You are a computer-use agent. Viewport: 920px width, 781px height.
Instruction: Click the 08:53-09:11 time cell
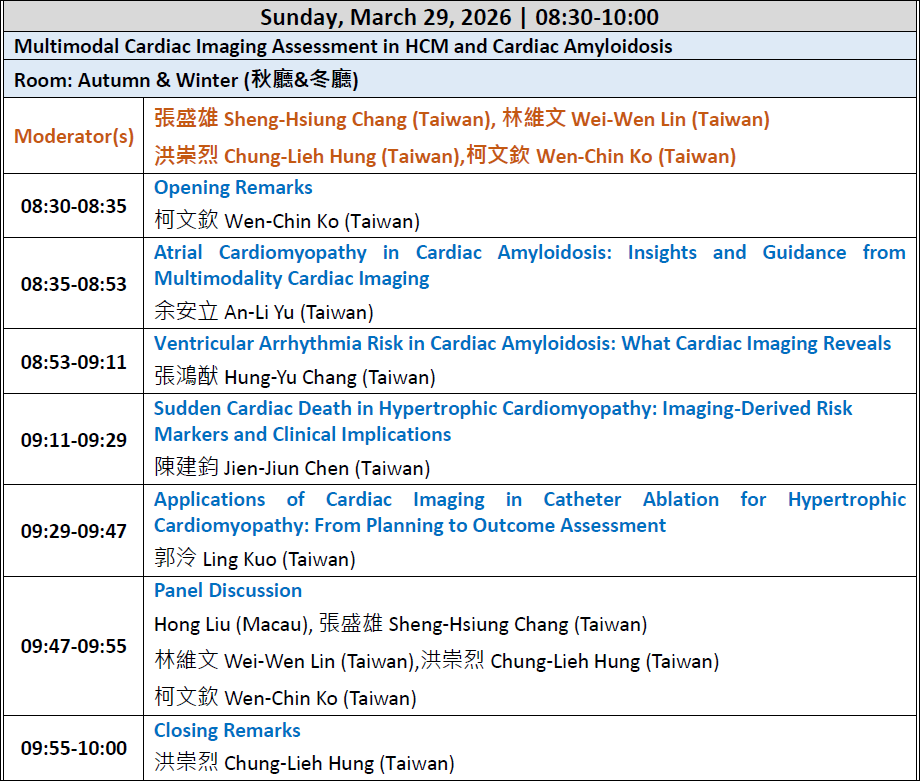74,362
